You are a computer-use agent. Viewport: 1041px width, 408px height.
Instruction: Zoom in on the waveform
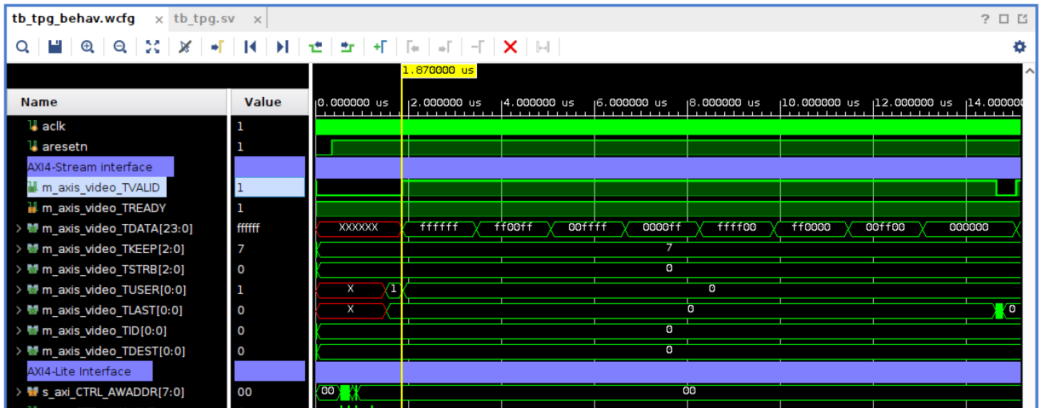[88, 47]
